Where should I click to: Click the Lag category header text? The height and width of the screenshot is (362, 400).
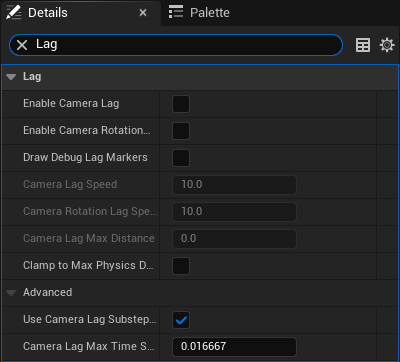(32, 77)
